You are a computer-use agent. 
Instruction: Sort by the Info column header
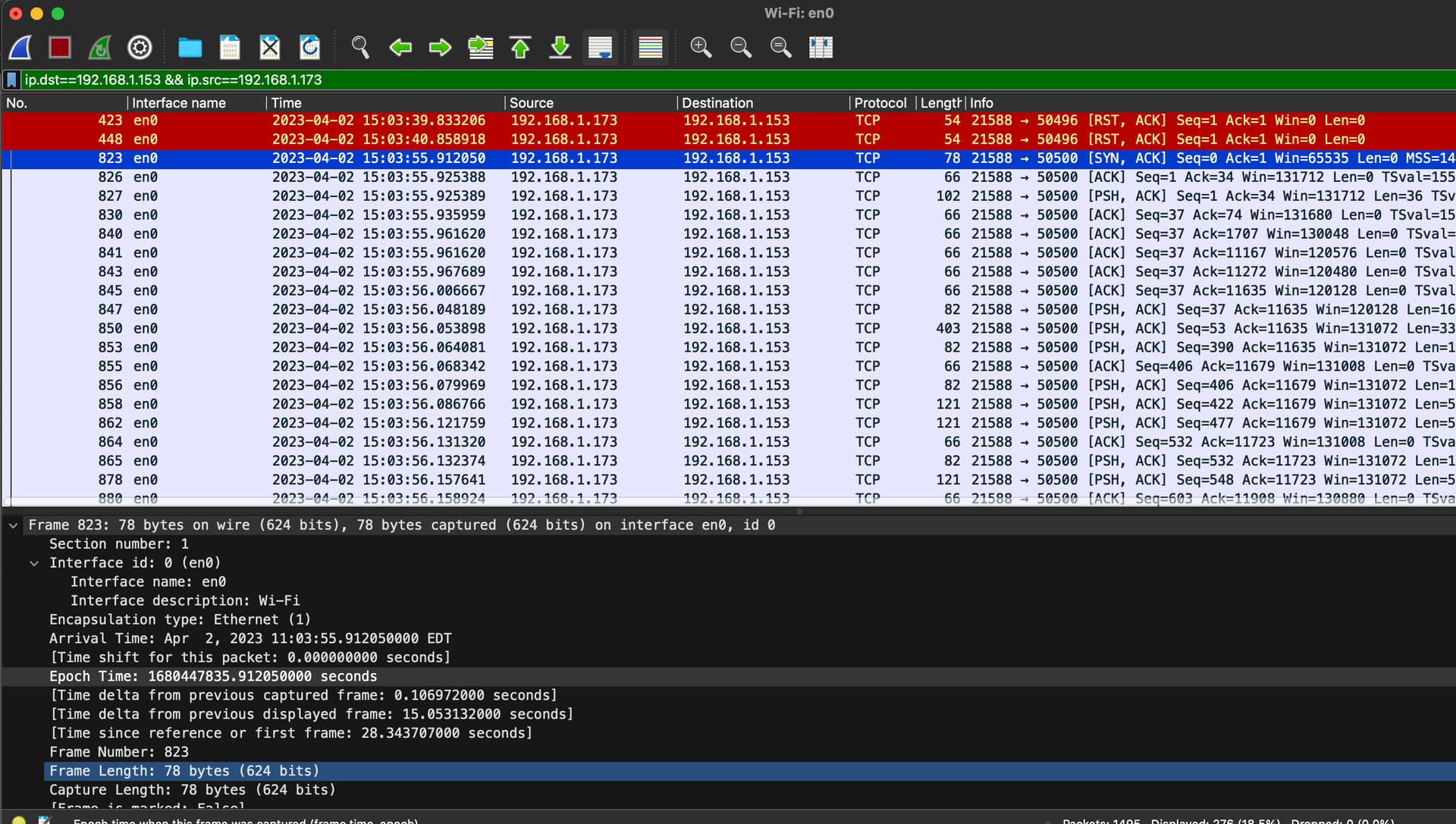[x=1210, y=103]
